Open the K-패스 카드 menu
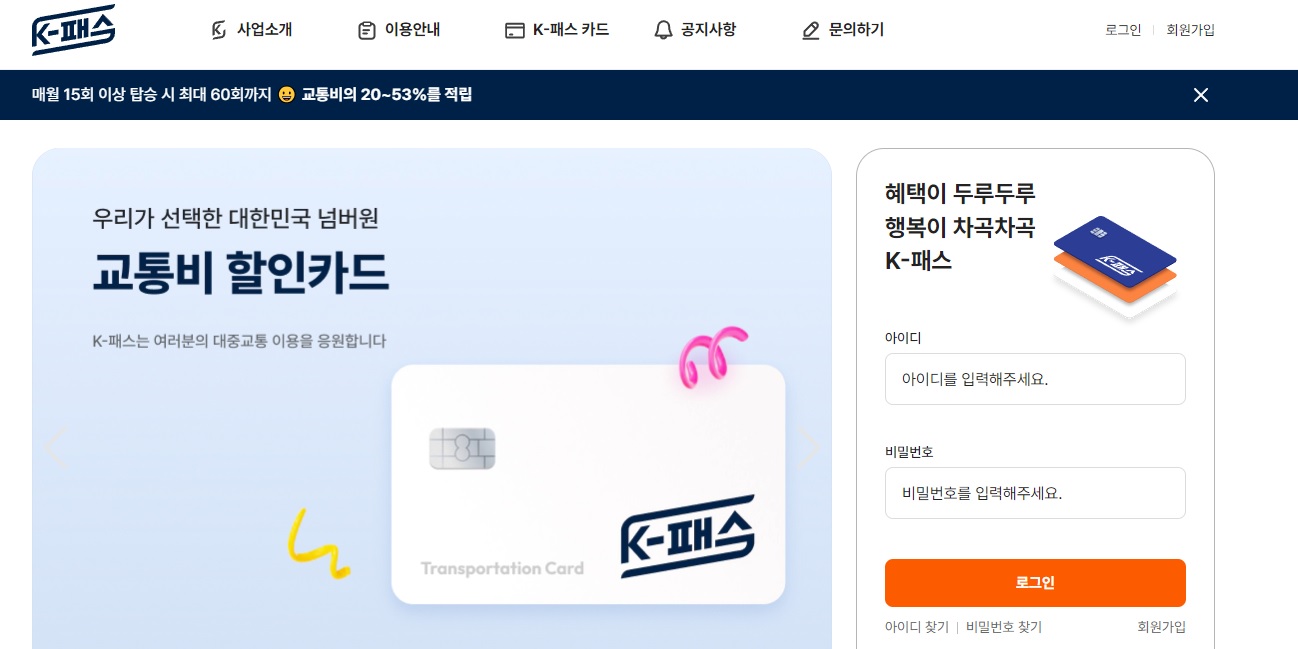The height and width of the screenshot is (649, 1298). [x=557, y=30]
